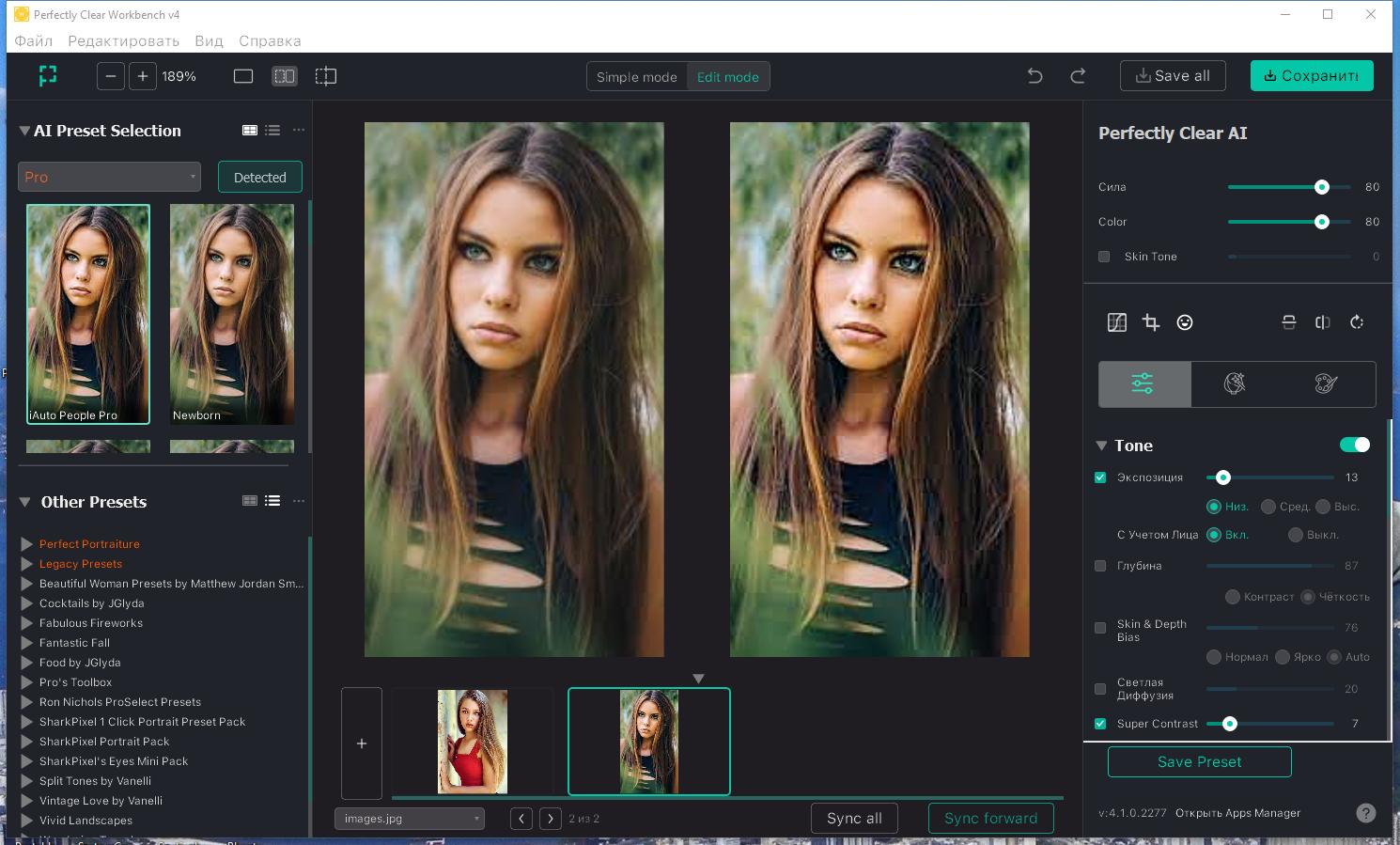Viewport: 1400px width, 845px height.
Task: Open the Pro preset group dropdown
Action: 109,177
